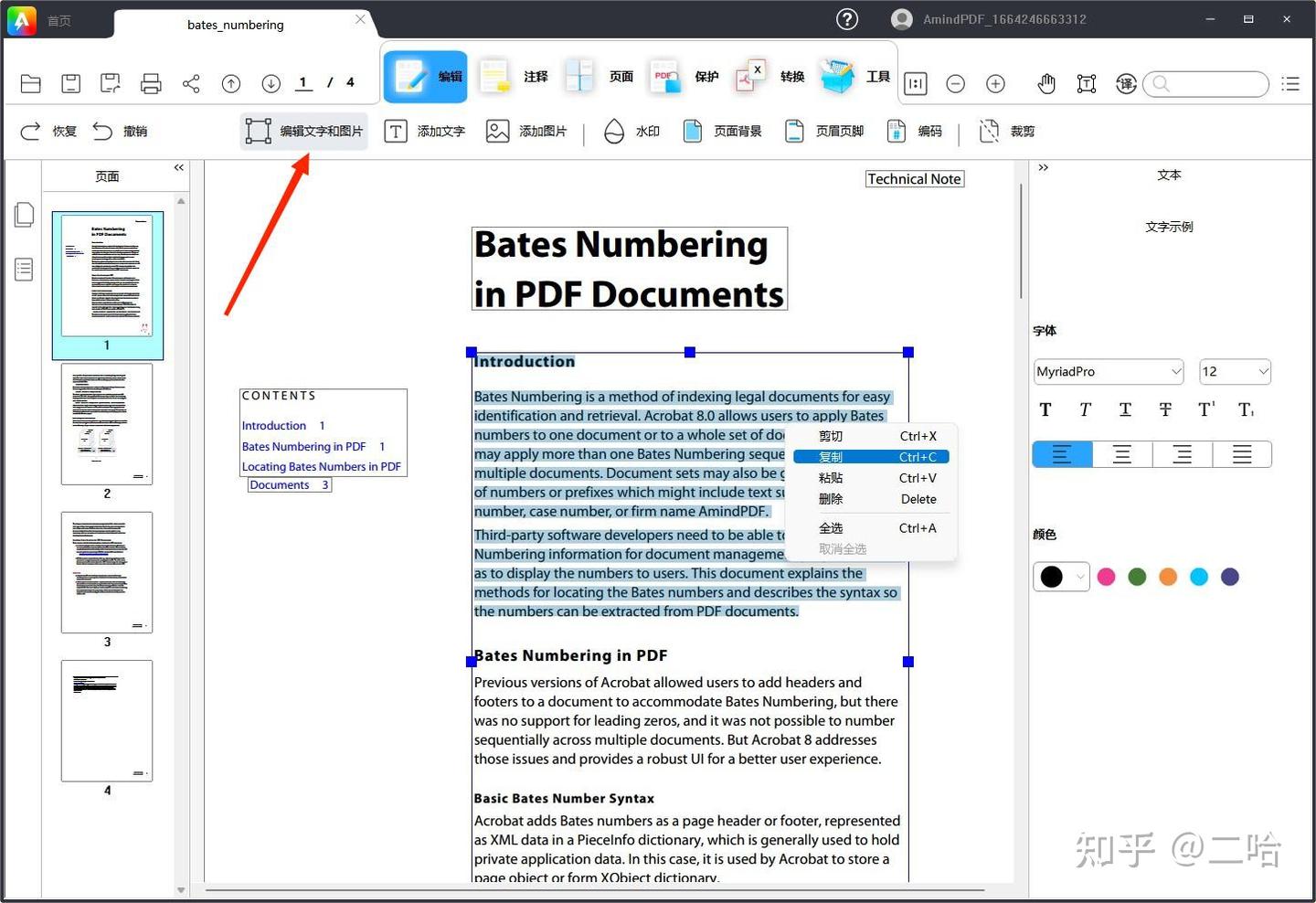Toggle subscript formatting
Screen dimensions: 1316x903
click(1247, 409)
